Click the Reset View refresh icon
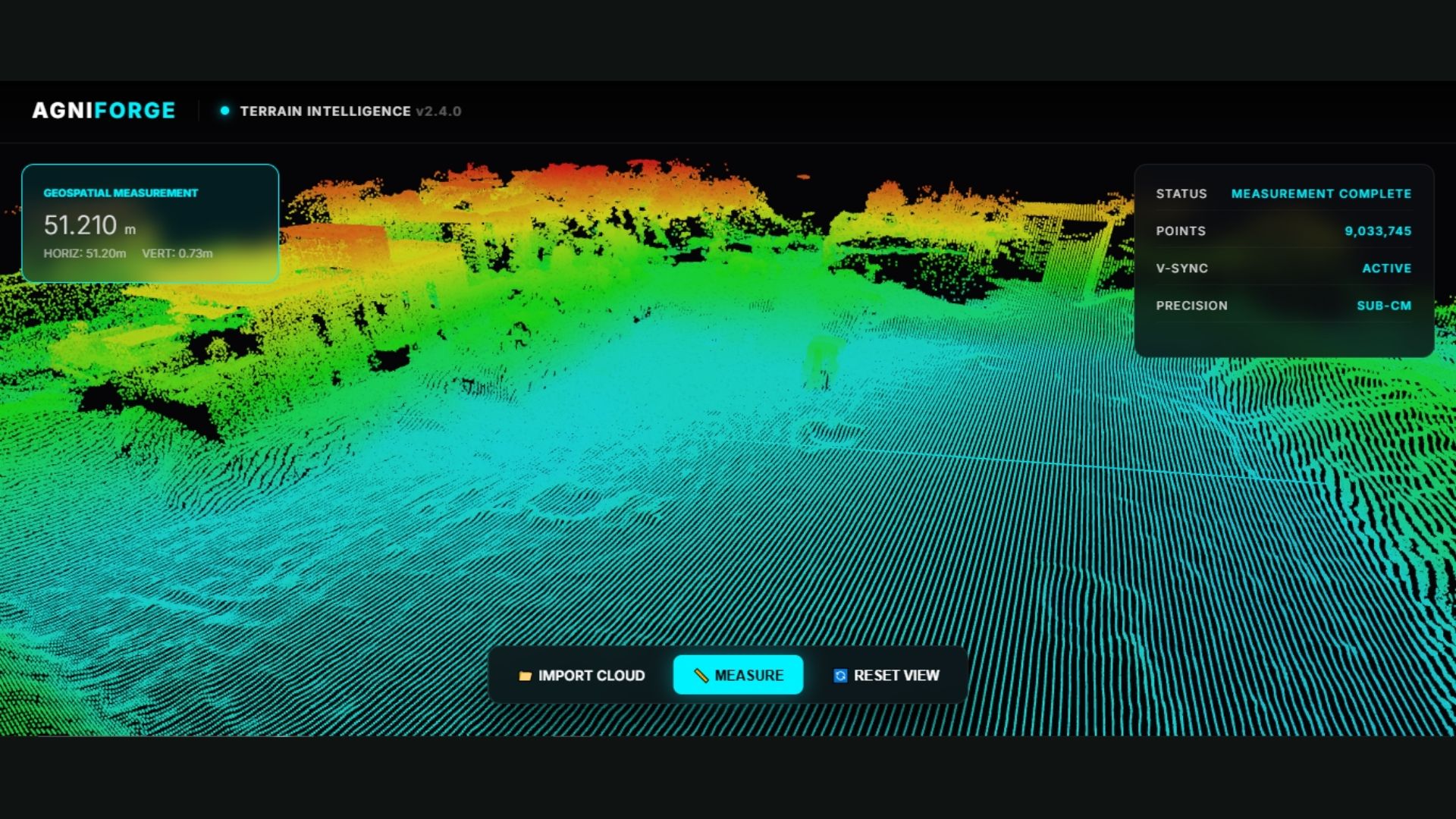Image resolution: width=1456 pixels, height=819 pixels. tap(839, 675)
